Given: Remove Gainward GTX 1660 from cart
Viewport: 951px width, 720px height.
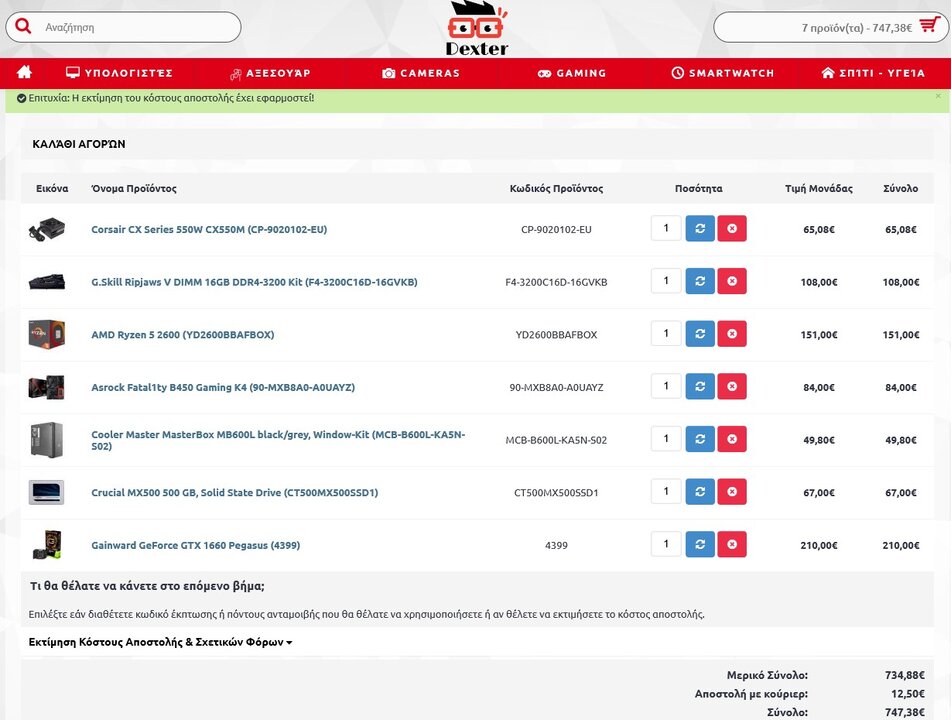Looking at the screenshot, I should 732,545.
